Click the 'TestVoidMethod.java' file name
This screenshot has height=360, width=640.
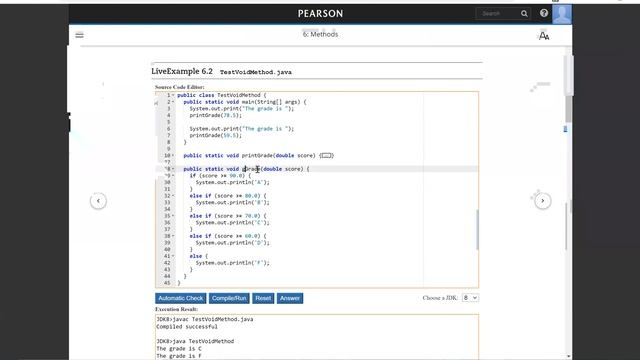[x=256, y=72]
